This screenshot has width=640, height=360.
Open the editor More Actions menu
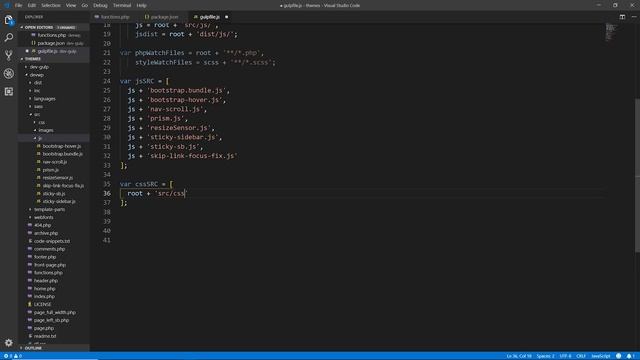634,17
